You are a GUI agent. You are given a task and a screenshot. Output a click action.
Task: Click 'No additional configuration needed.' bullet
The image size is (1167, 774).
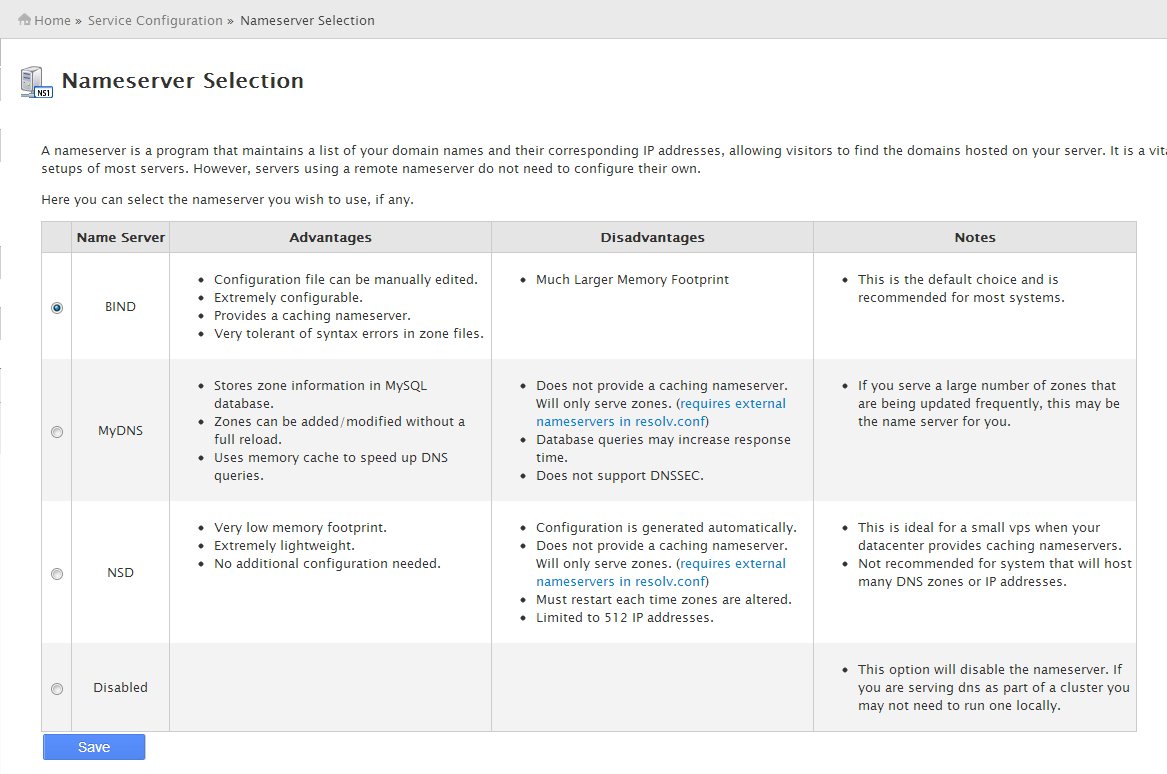pyautogui.click(x=327, y=563)
